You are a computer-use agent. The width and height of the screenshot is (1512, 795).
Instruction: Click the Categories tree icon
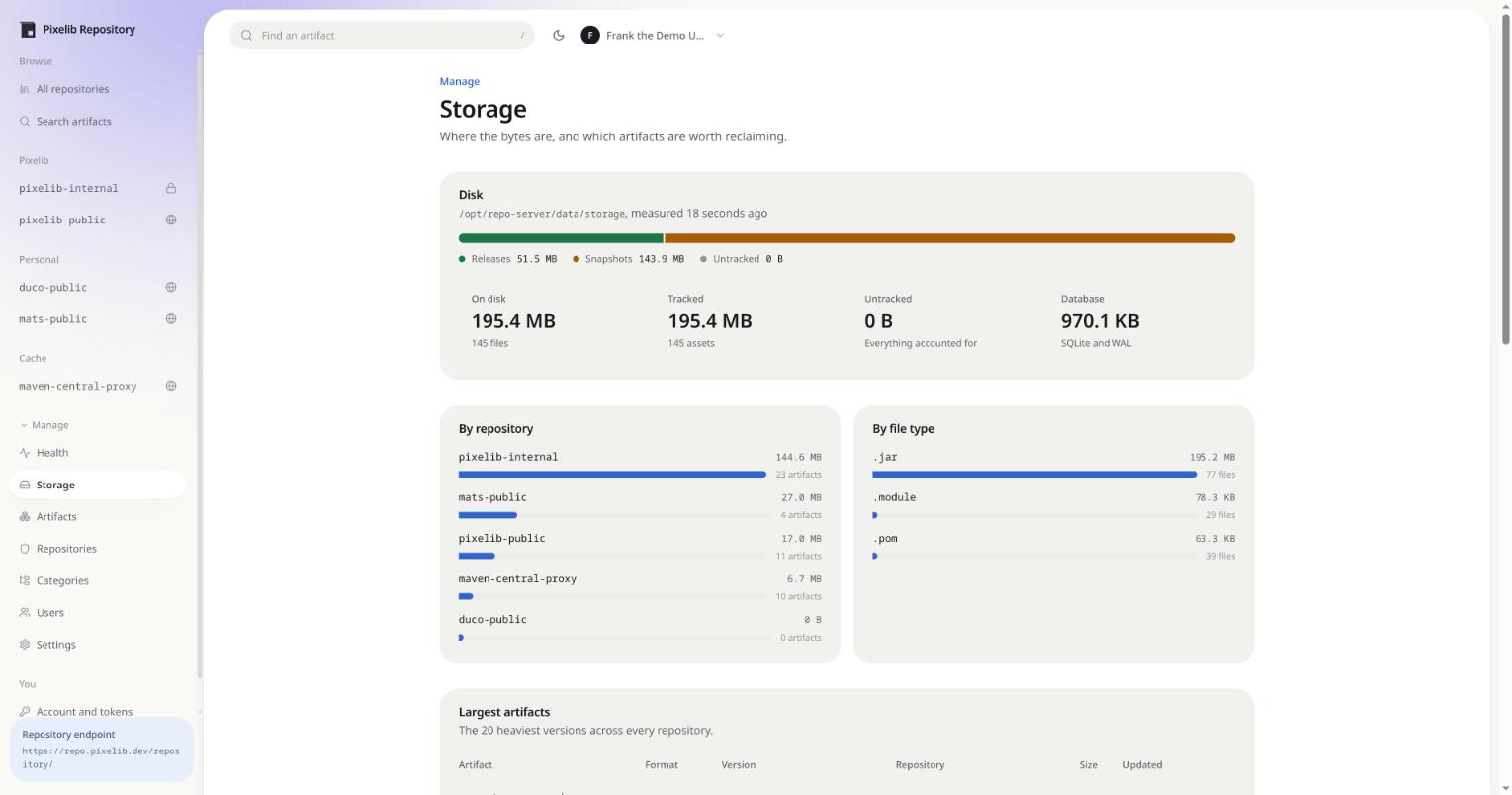[25, 580]
